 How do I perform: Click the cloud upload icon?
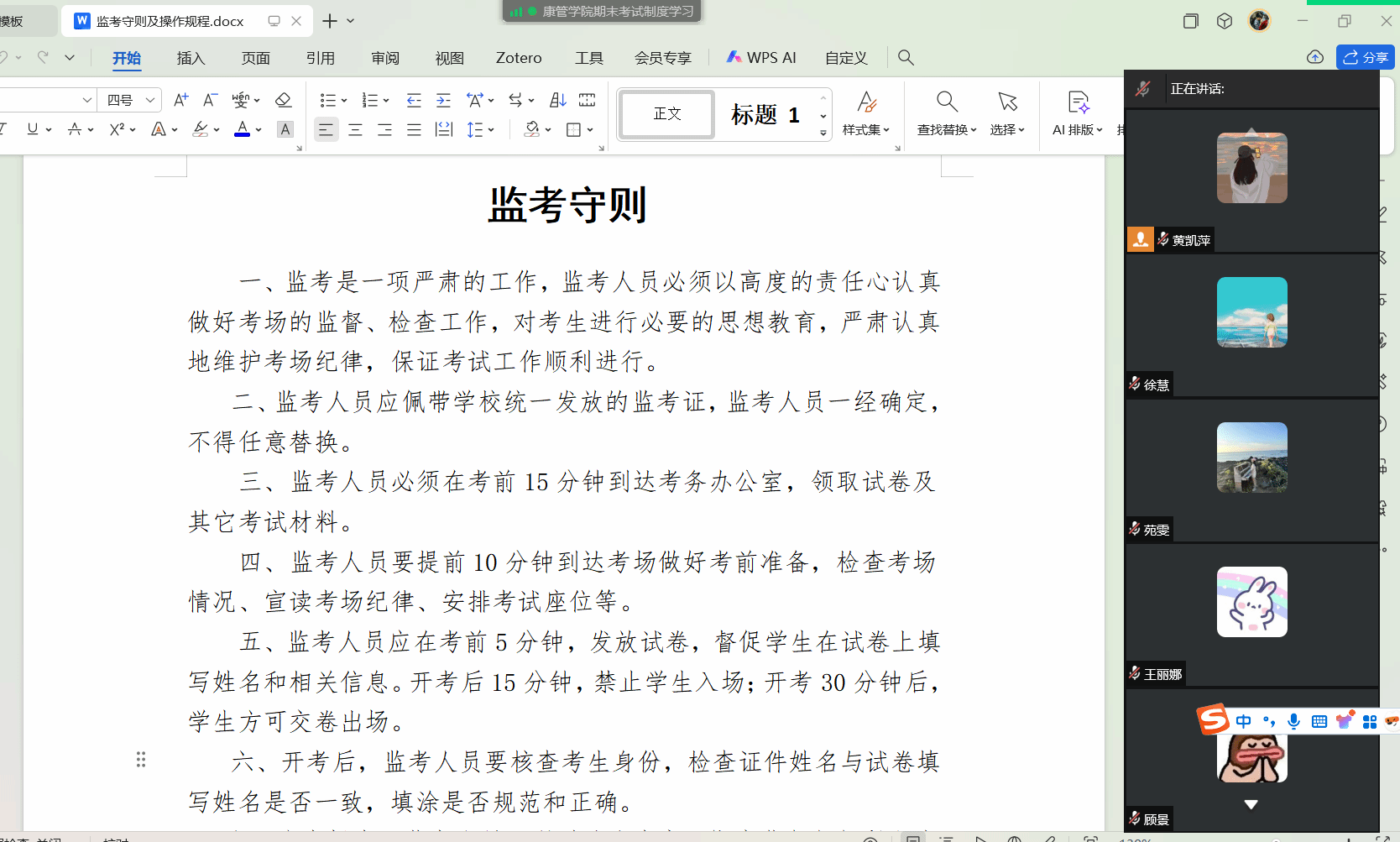(x=1315, y=57)
